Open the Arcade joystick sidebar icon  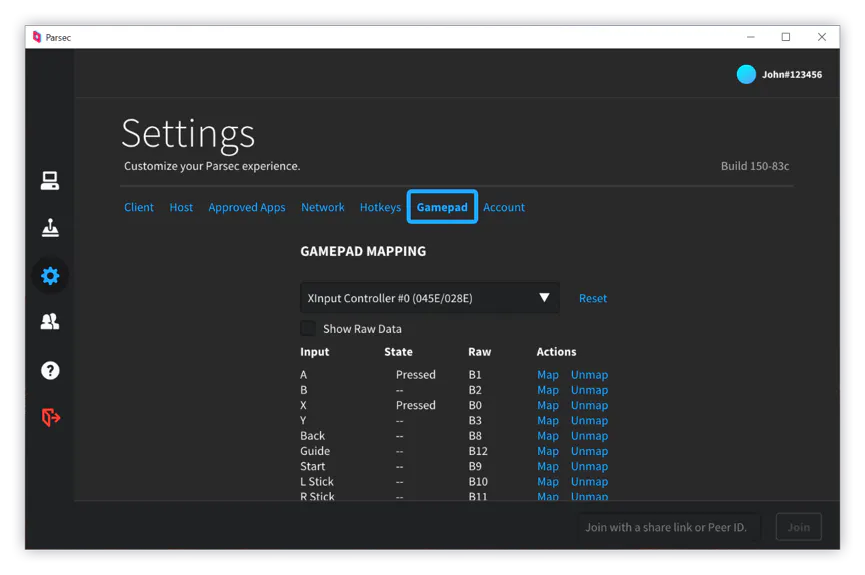[x=50, y=227]
